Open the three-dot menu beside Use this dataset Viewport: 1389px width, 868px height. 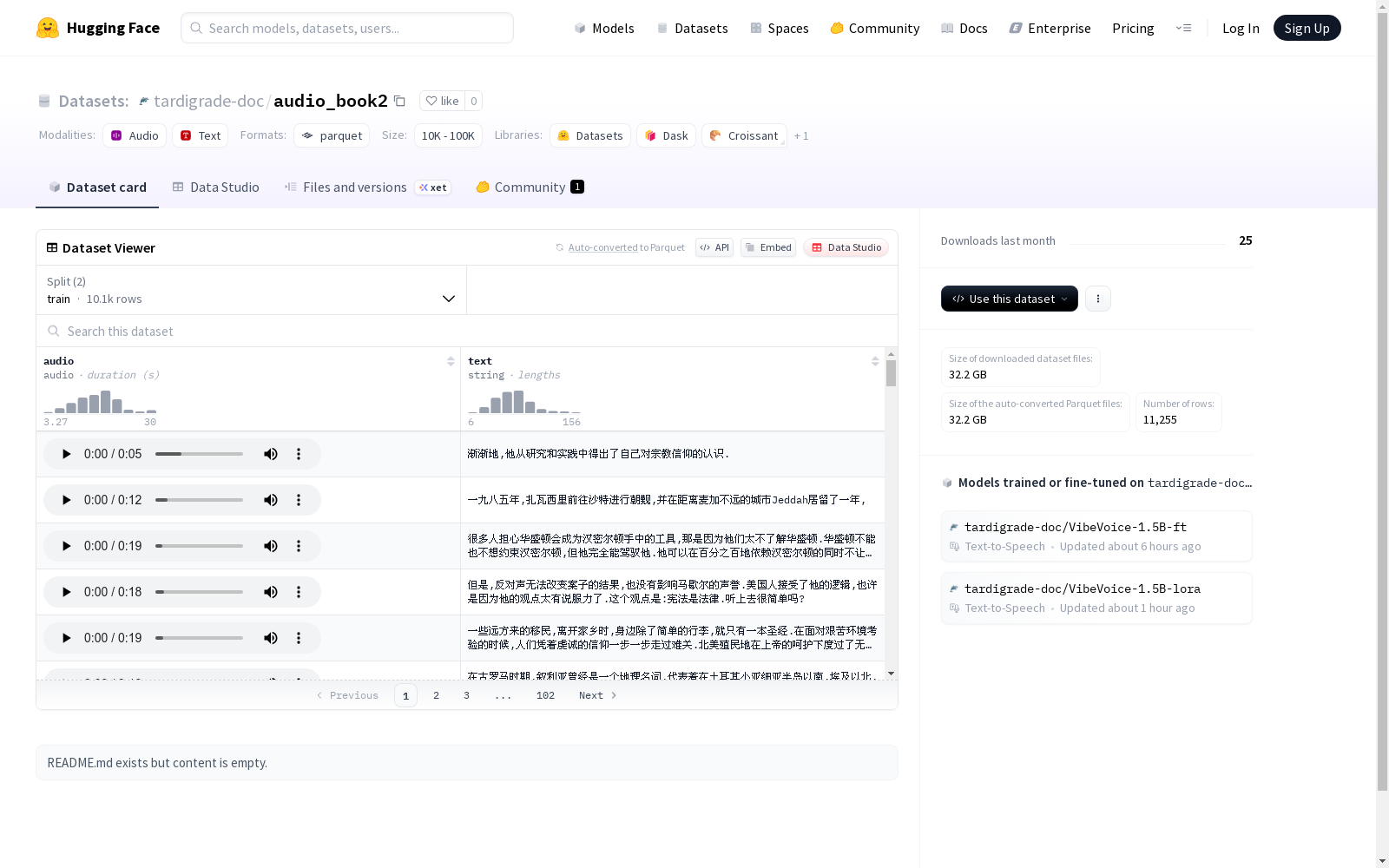coord(1098,299)
